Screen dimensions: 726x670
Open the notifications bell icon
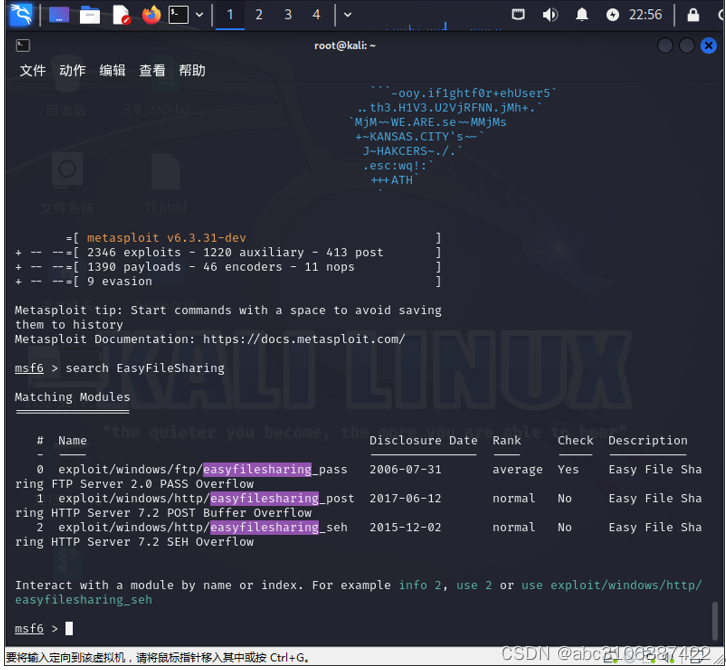tap(582, 15)
